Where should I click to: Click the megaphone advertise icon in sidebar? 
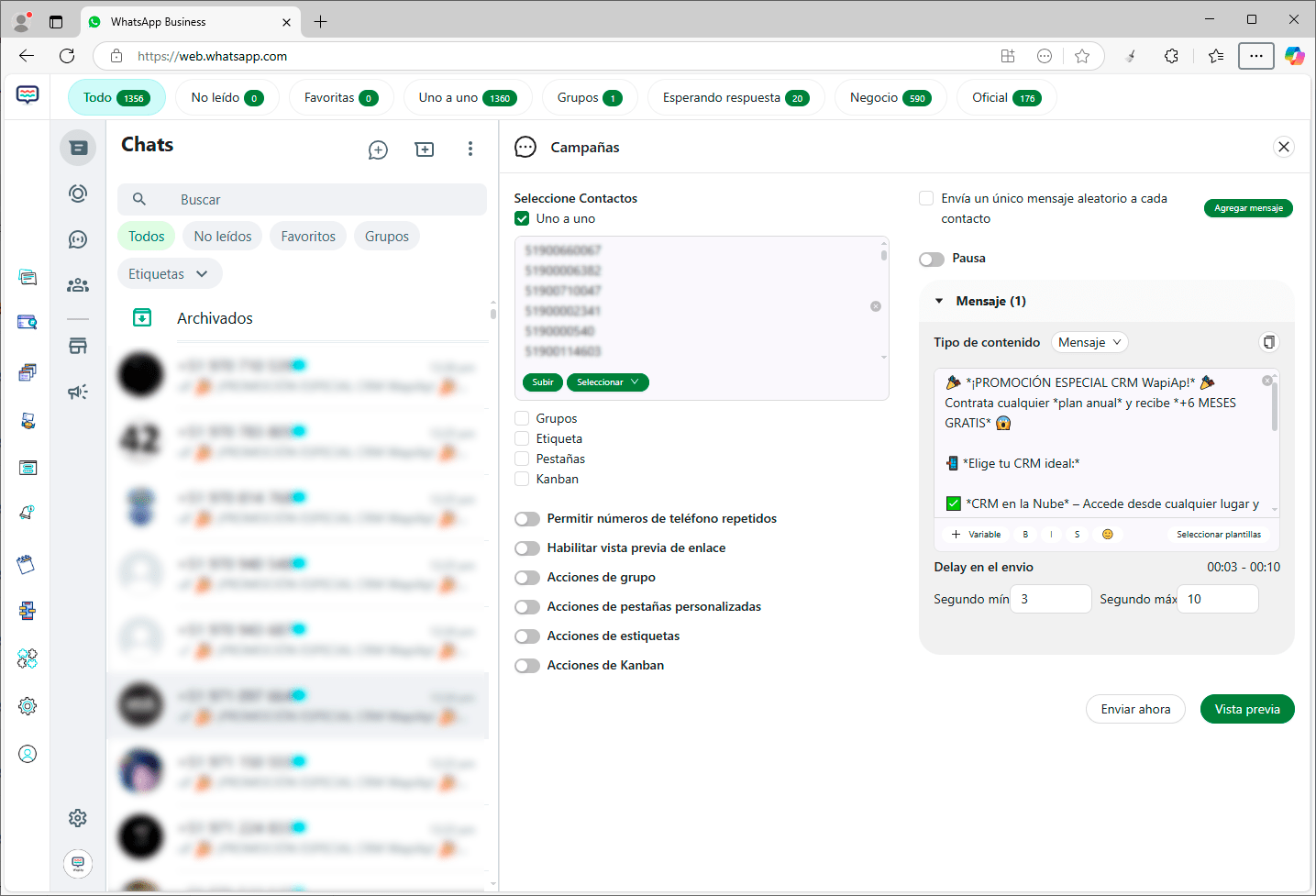(78, 393)
